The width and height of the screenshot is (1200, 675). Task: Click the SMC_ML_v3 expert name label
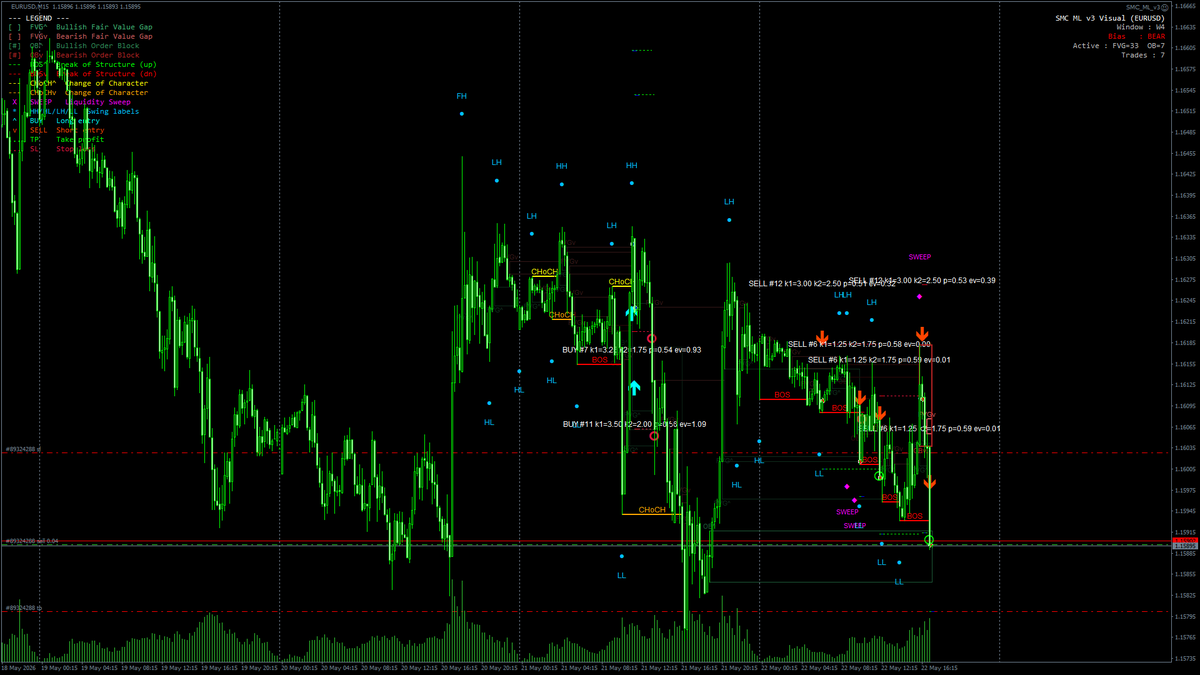pos(1141,6)
